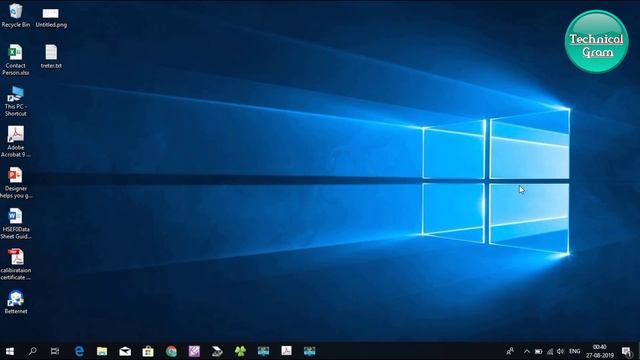Open the purple notes app on taskbar

pos(194,351)
